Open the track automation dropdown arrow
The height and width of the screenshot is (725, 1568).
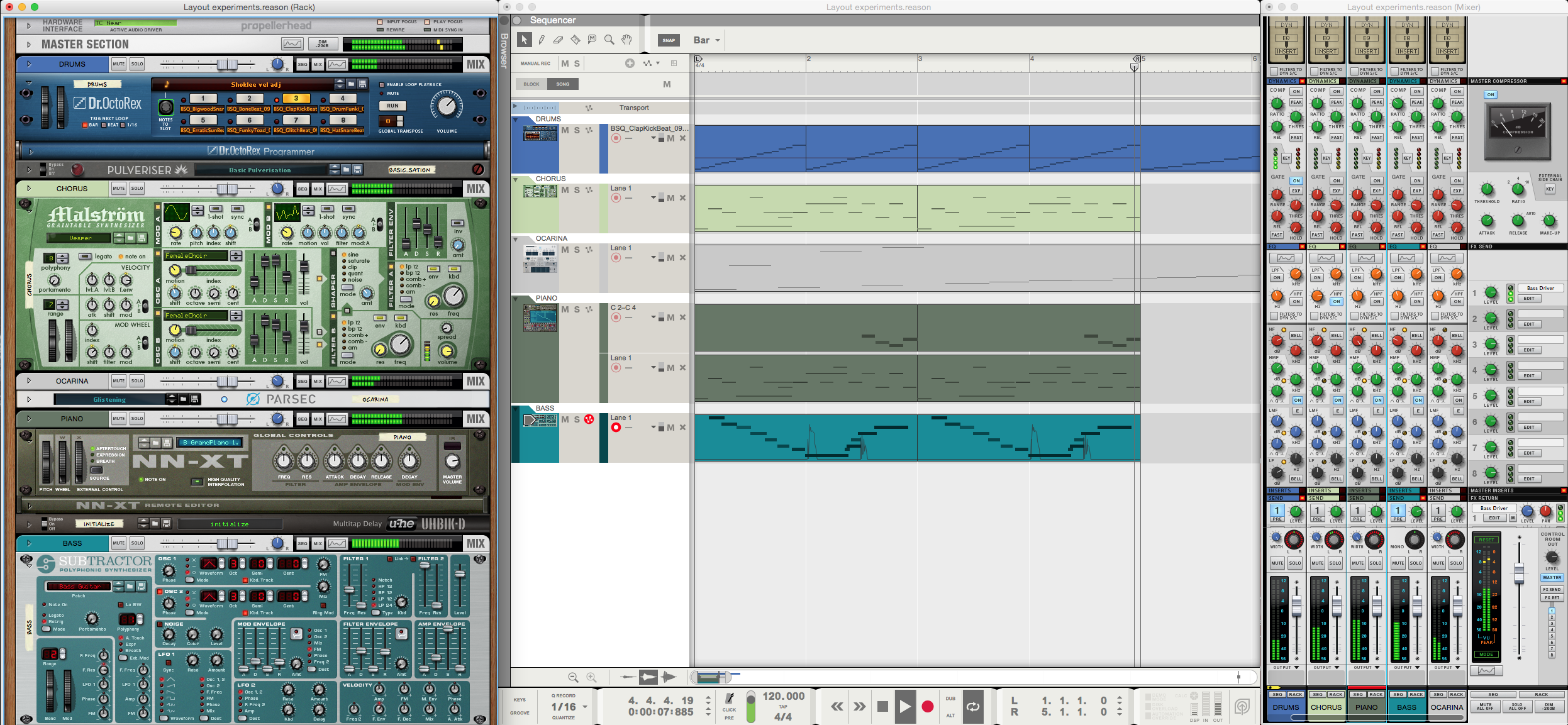tap(658, 63)
